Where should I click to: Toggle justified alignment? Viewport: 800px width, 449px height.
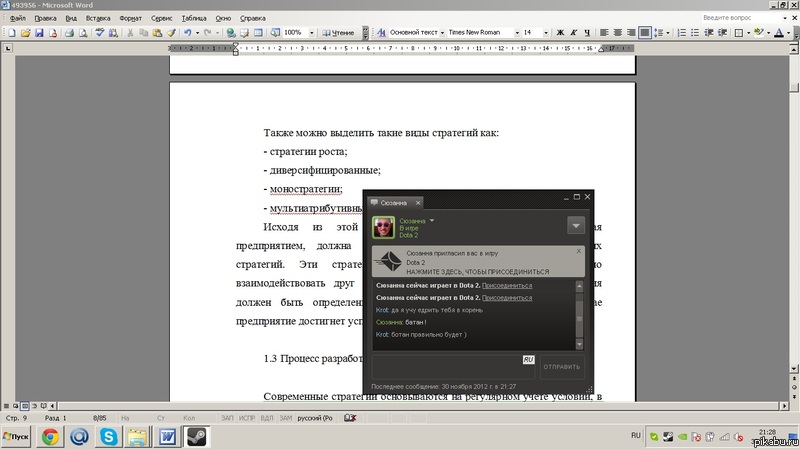(645, 33)
